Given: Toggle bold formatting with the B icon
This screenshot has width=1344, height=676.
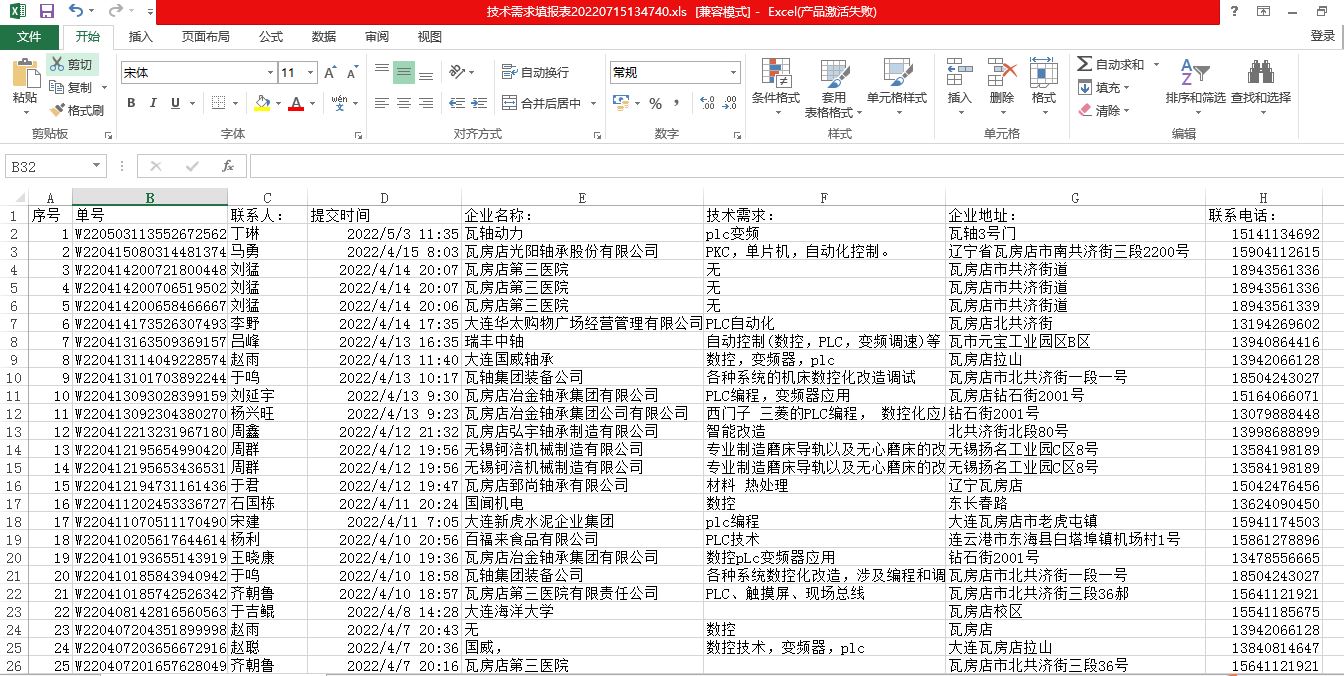Looking at the screenshot, I should pos(130,103).
